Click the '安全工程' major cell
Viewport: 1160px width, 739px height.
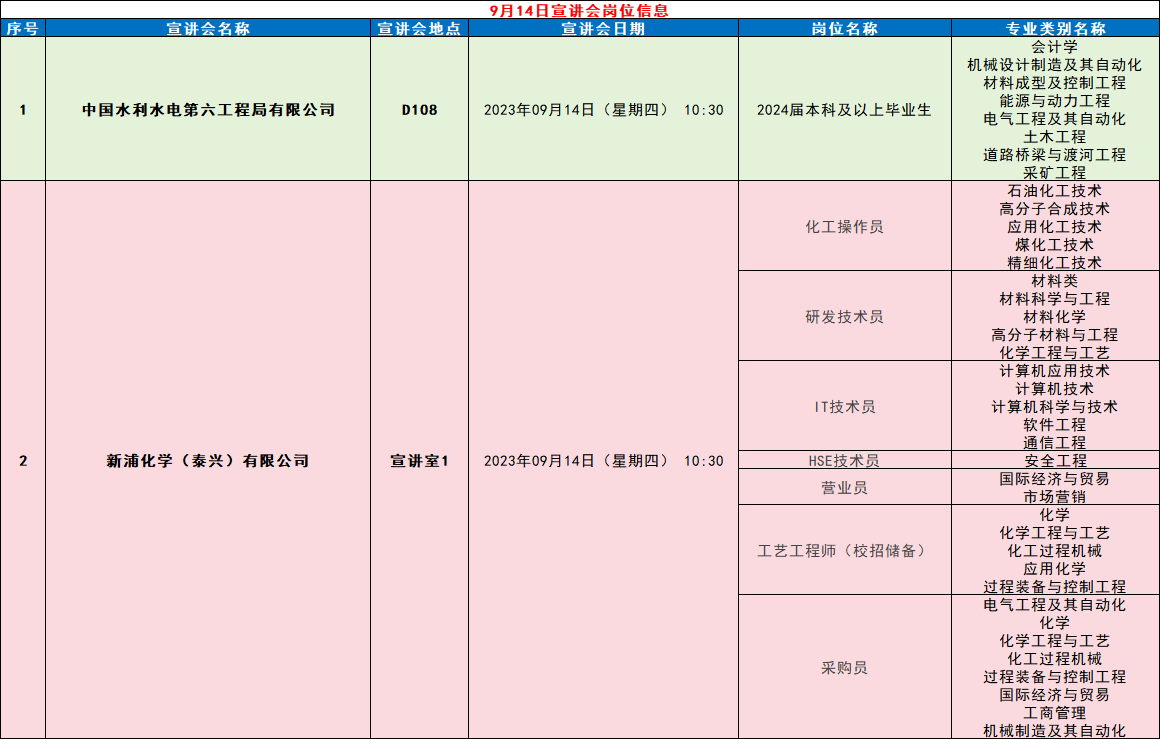[1055, 461]
